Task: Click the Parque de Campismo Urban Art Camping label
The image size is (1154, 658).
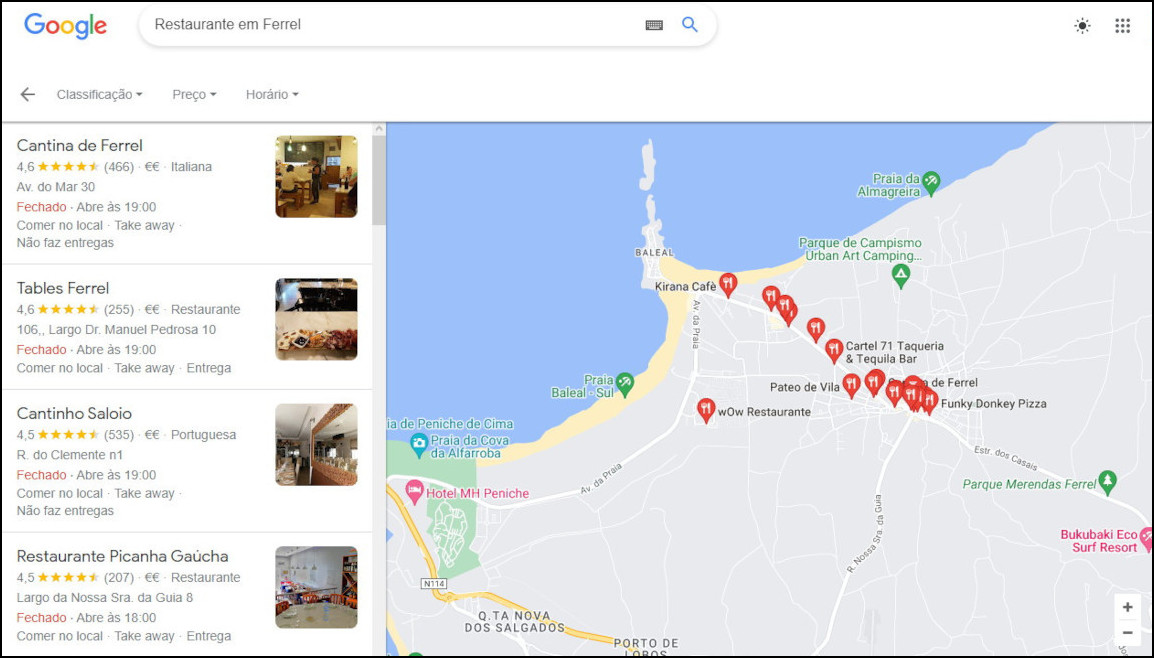Action: pos(860,250)
